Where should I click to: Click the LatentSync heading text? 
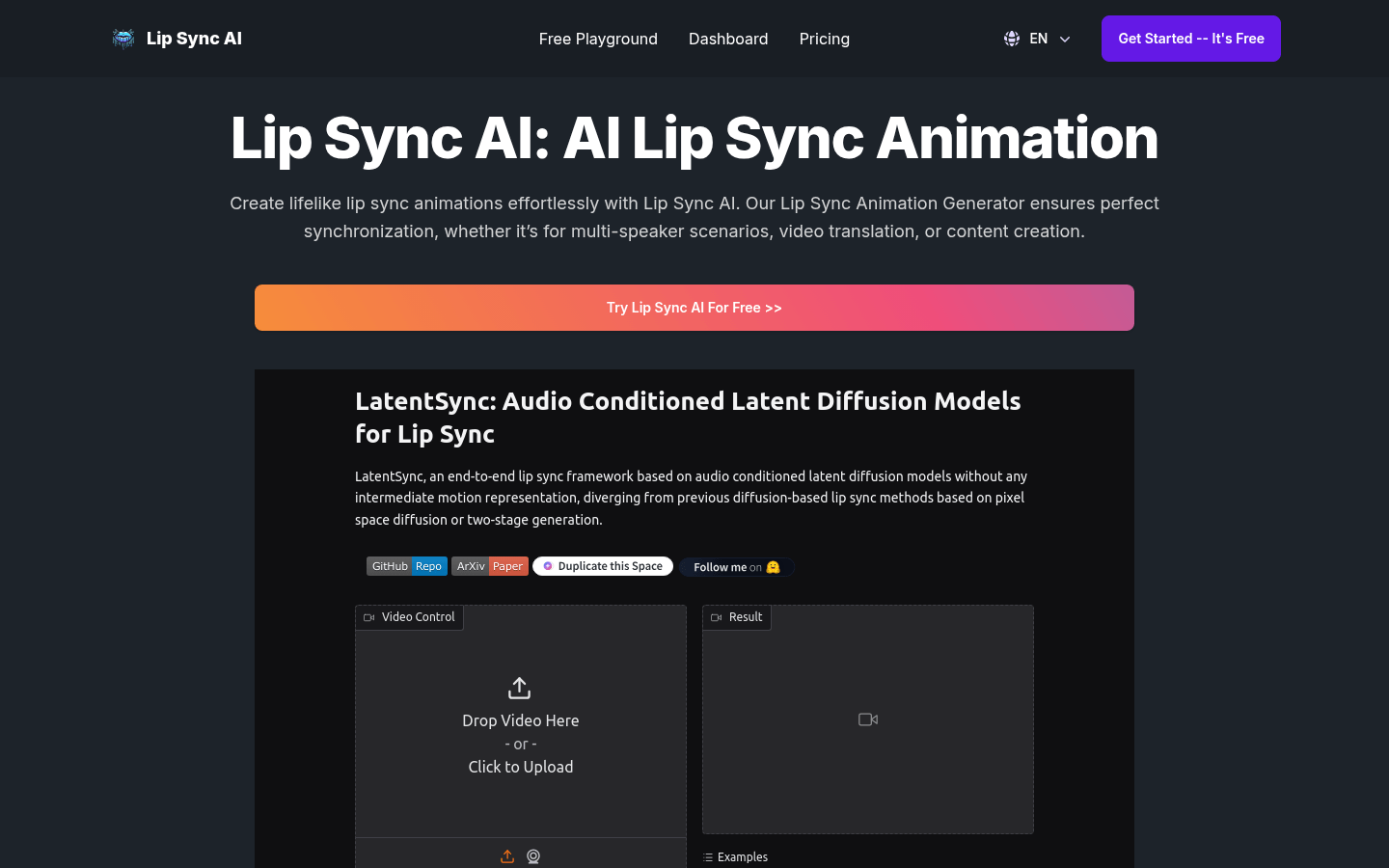pos(688,418)
